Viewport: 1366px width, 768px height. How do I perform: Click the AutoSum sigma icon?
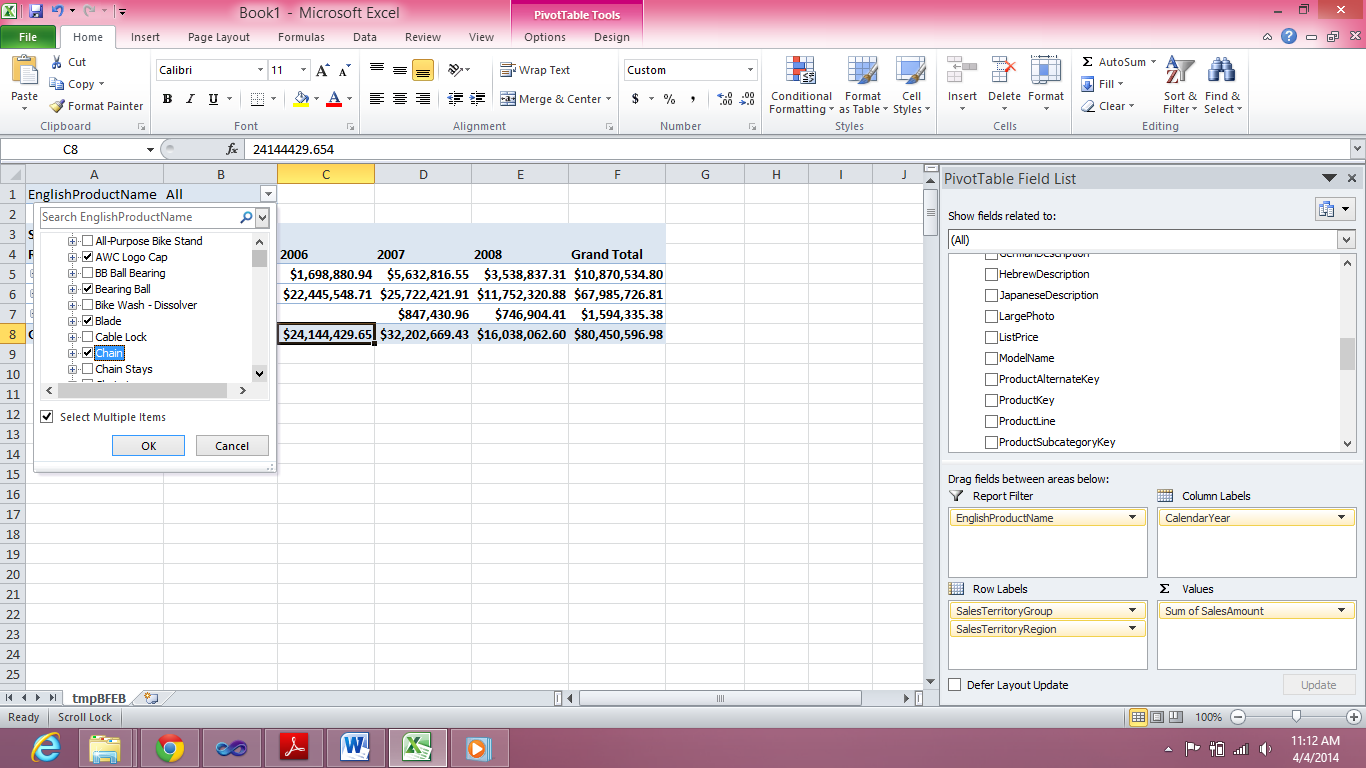pyautogui.click(x=1088, y=62)
